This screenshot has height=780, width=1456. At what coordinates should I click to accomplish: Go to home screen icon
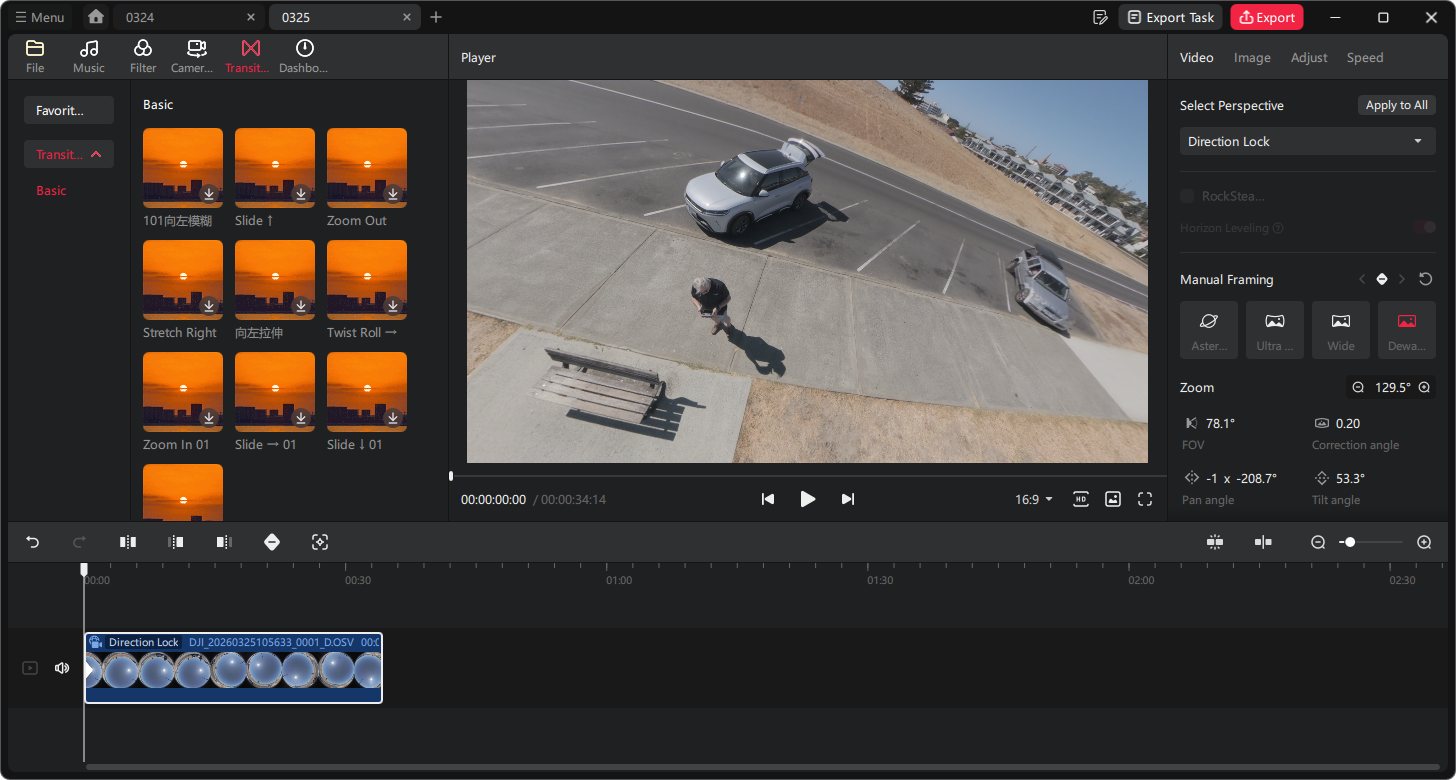tap(96, 17)
